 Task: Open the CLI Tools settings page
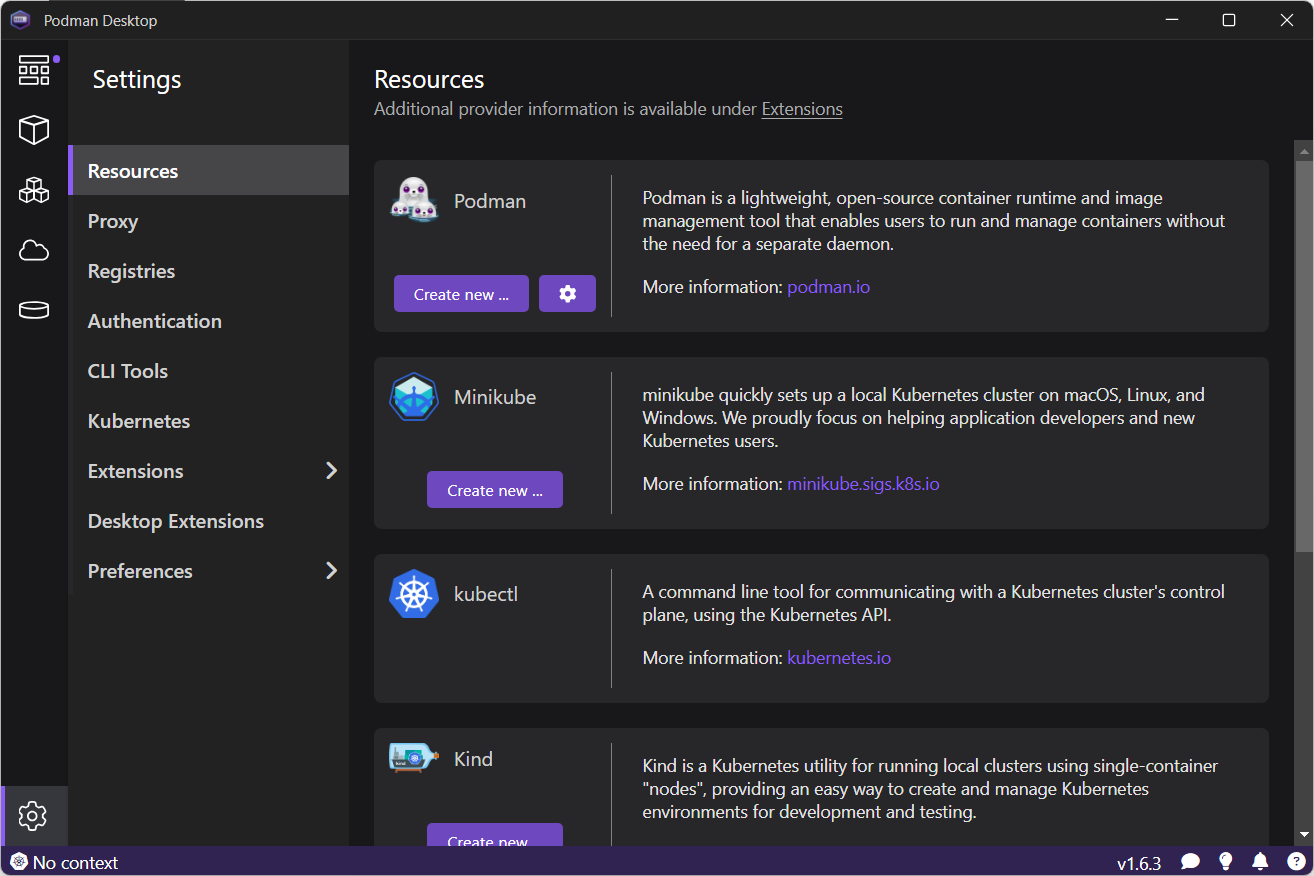tap(128, 371)
